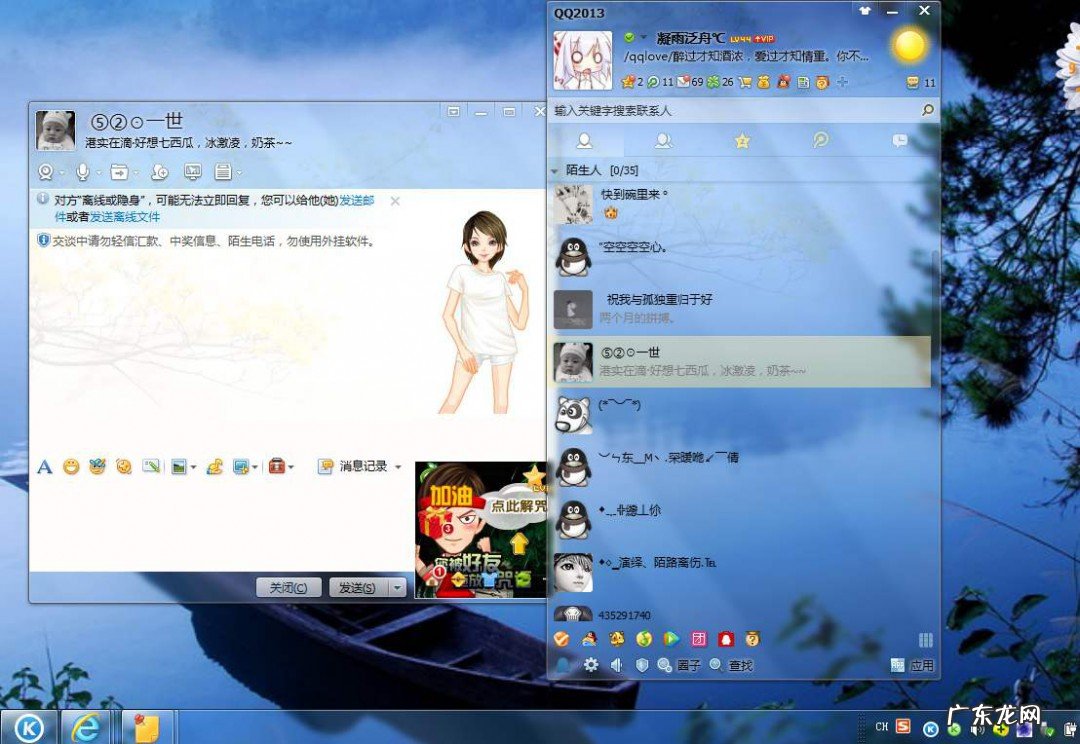
Task: Open font settings with the A icon
Action: pos(45,466)
